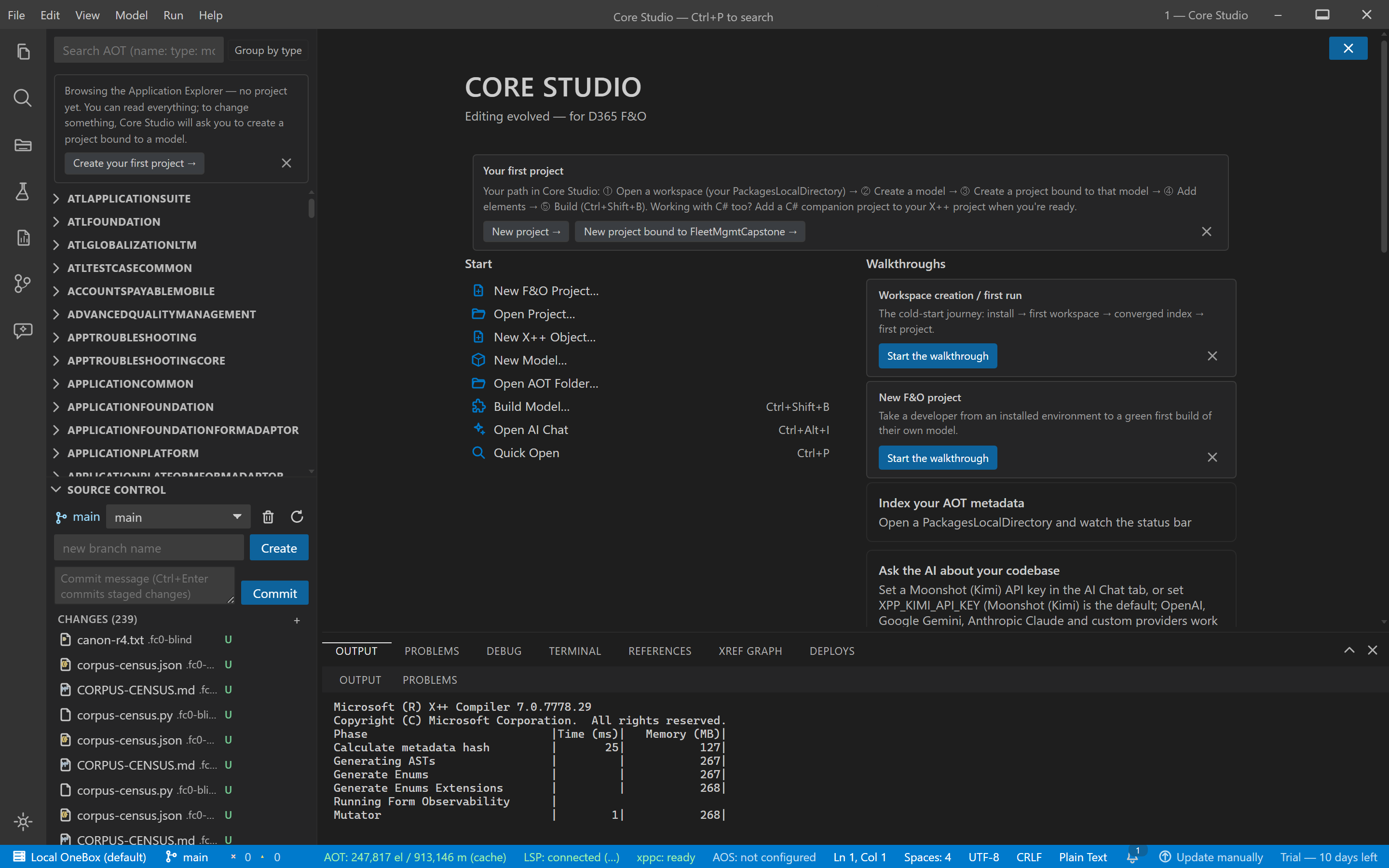This screenshot has width=1389, height=868.
Task: Click the Build Model... start link
Action: pos(531,407)
